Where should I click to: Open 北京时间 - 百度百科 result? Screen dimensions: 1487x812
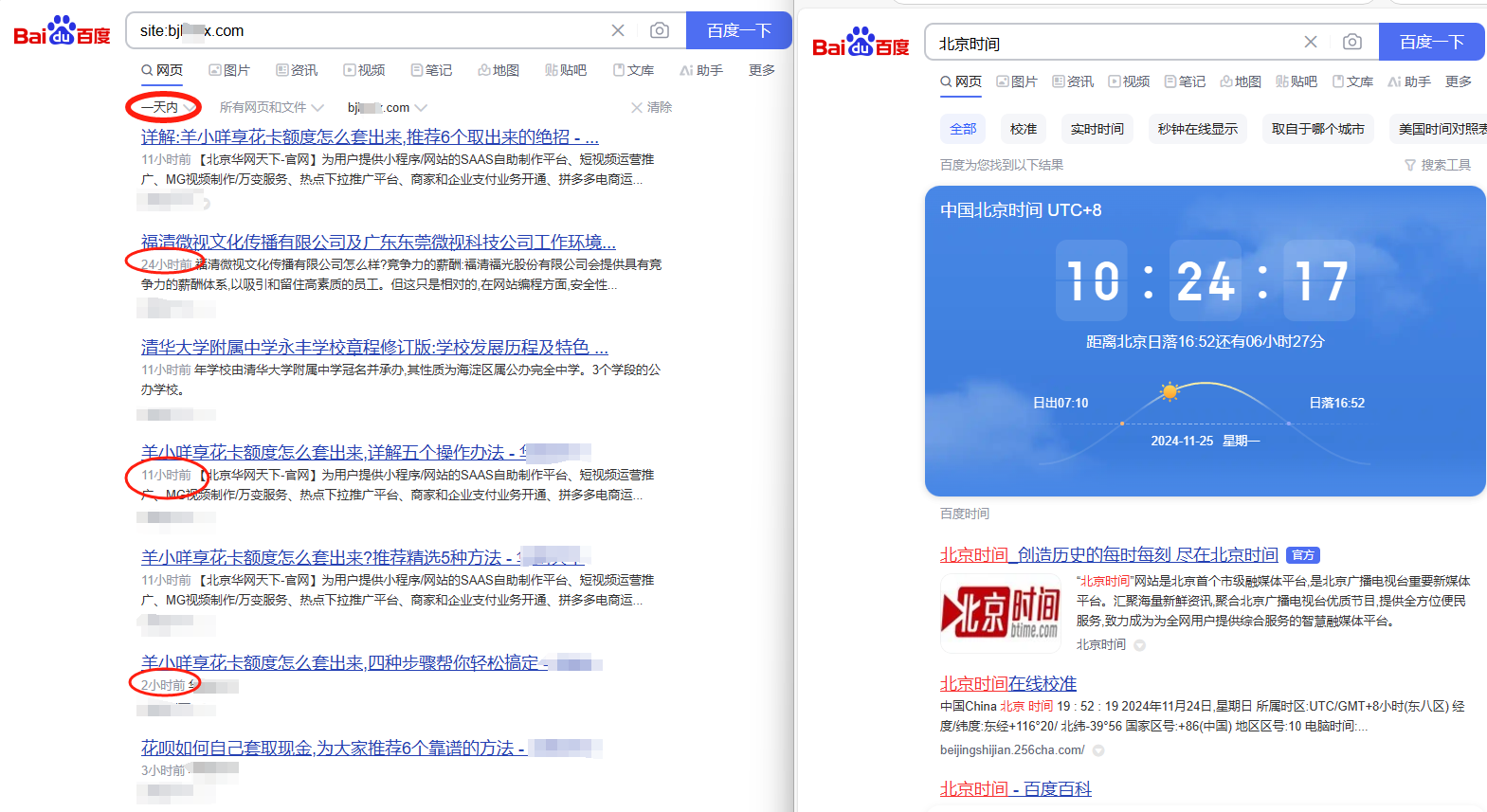click(x=1016, y=788)
